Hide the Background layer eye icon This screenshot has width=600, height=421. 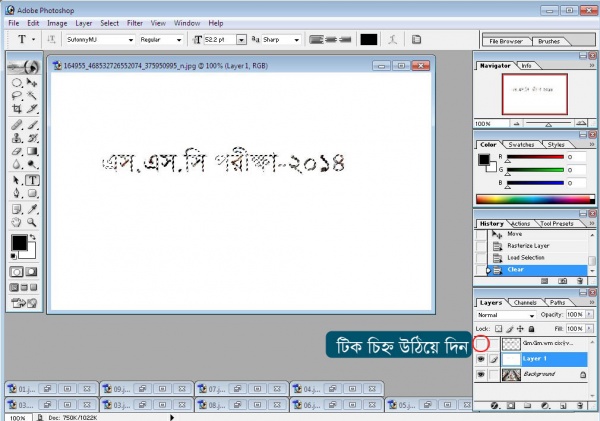pos(481,374)
